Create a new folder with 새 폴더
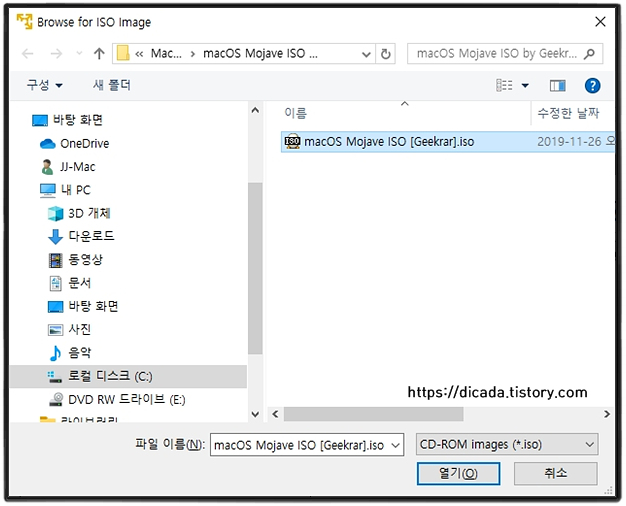The width and height of the screenshot is (626, 506). (111, 85)
